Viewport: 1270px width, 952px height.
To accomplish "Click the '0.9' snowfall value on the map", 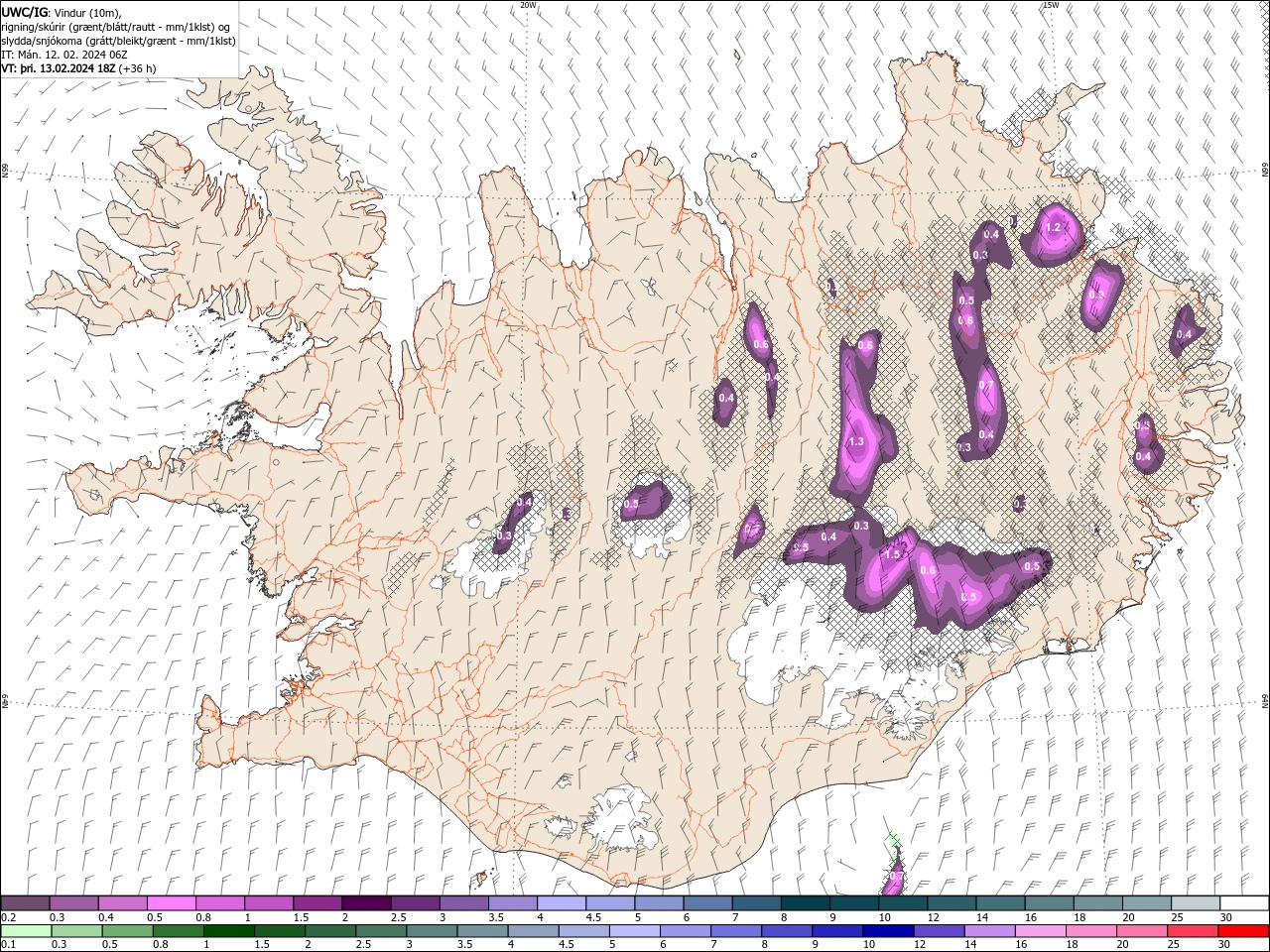I will 1096,295.
